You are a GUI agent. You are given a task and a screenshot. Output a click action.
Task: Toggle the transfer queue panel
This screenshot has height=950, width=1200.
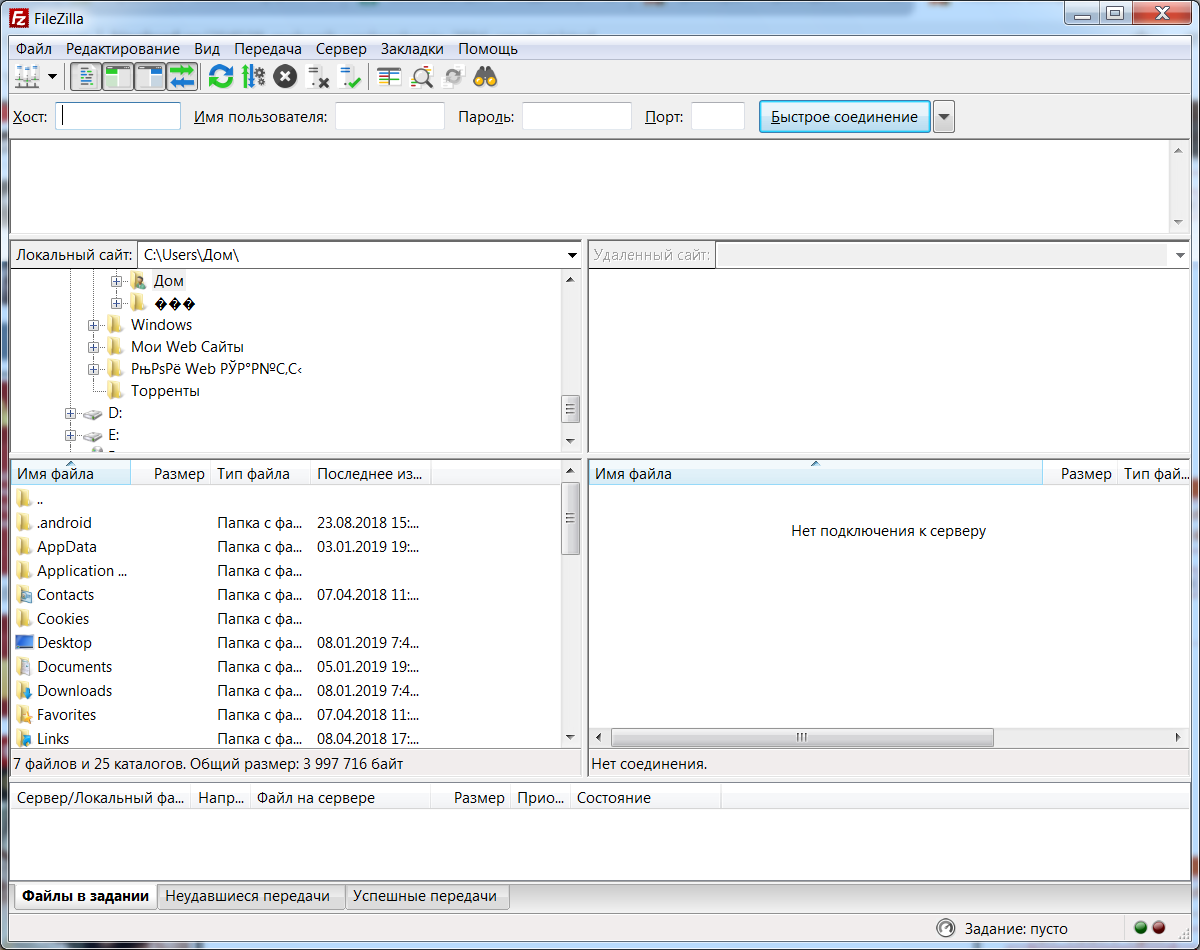click(181, 76)
